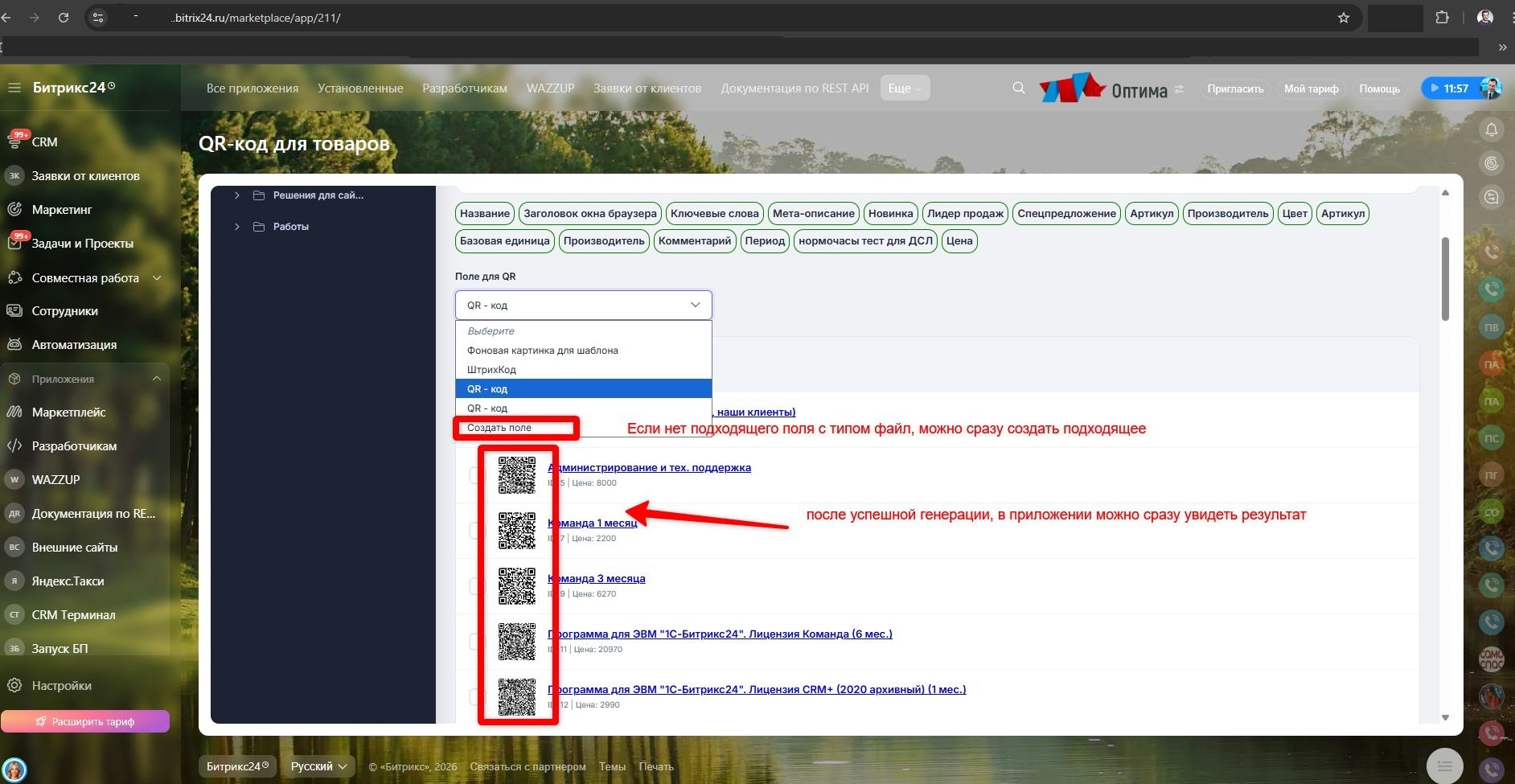Click the vertical scrollbar of the app panel
The image size is (1515, 784).
[1444, 279]
